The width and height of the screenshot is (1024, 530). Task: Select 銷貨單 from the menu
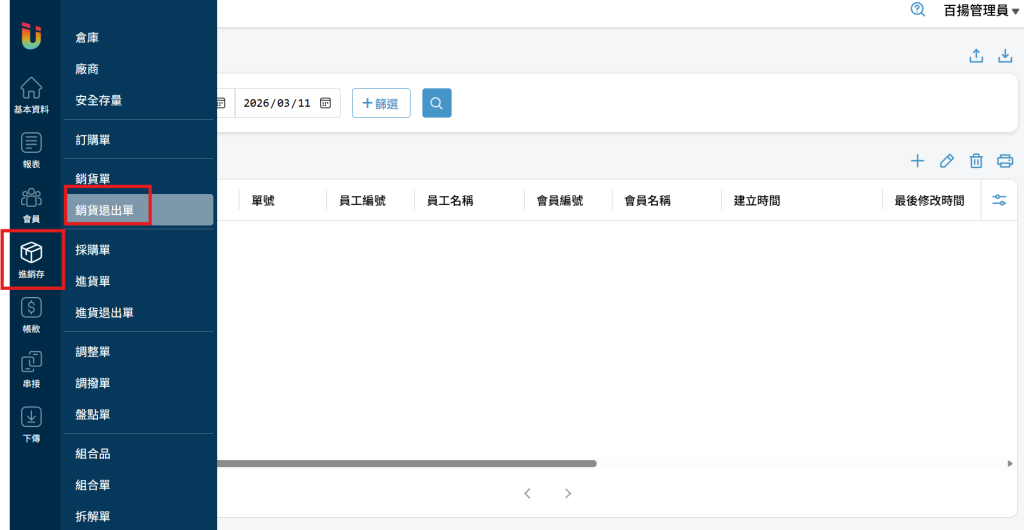tap(93, 178)
